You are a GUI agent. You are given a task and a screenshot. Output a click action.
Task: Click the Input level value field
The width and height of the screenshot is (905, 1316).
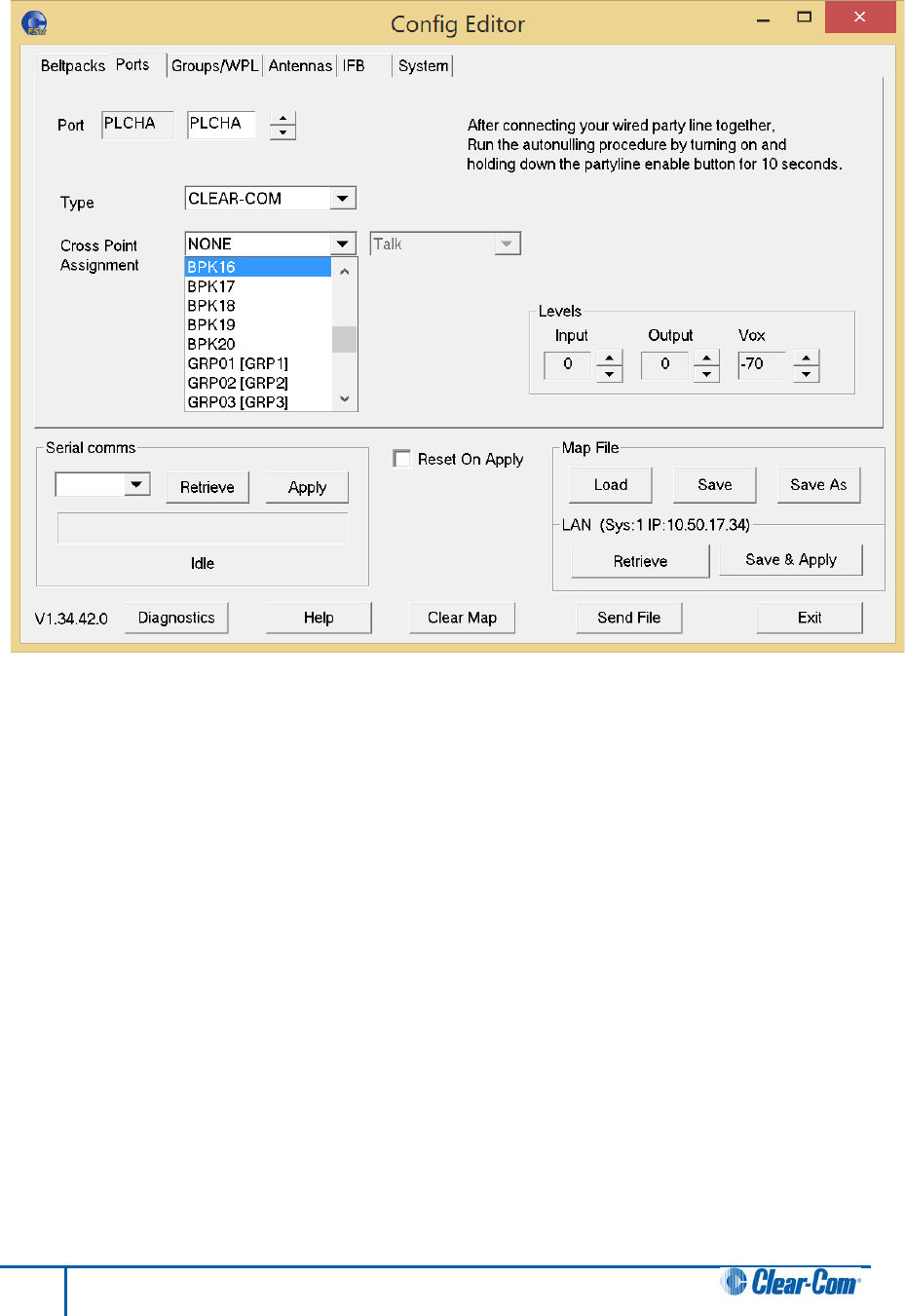coord(568,364)
